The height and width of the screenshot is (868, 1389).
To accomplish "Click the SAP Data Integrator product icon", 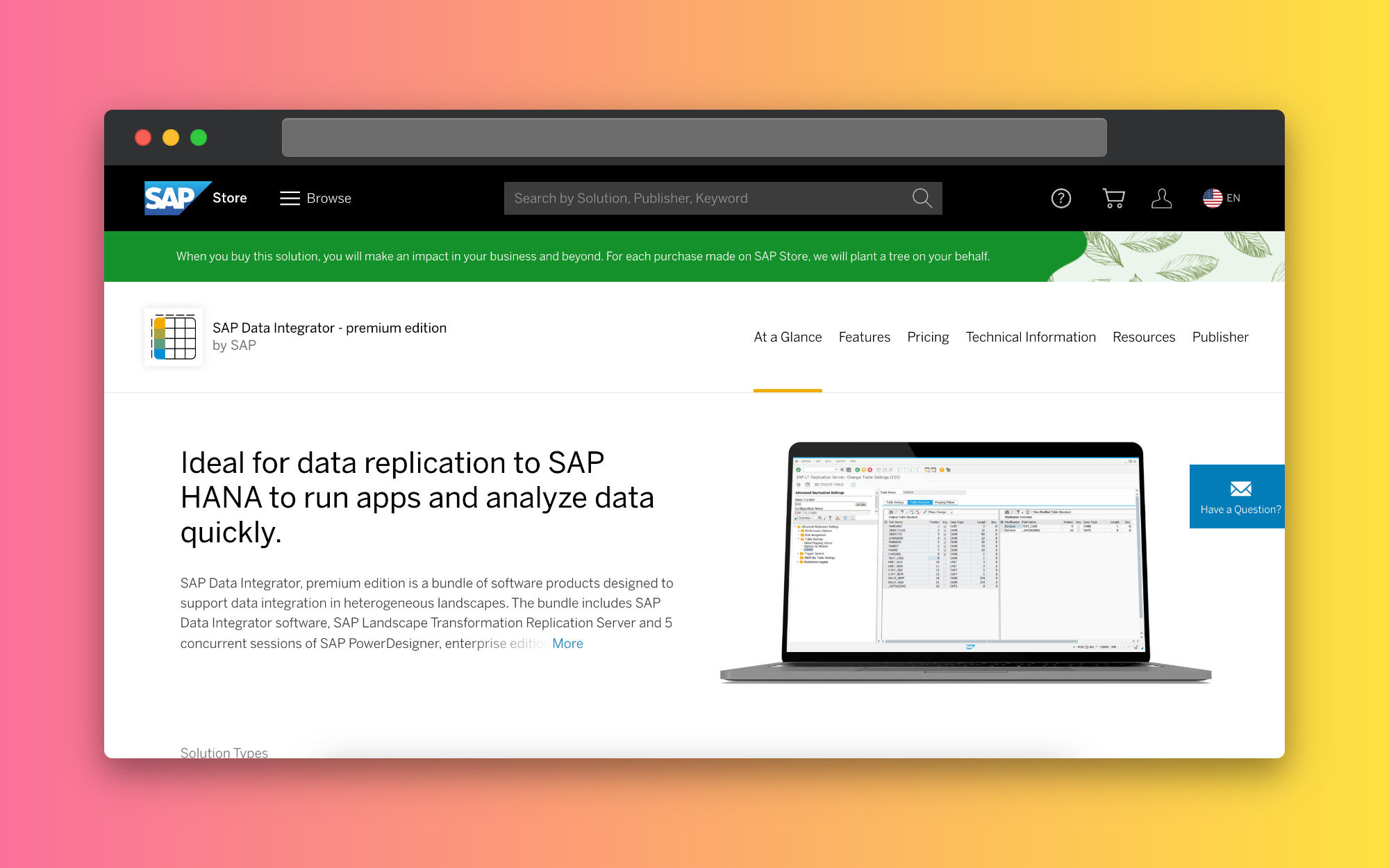I will point(174,337).
